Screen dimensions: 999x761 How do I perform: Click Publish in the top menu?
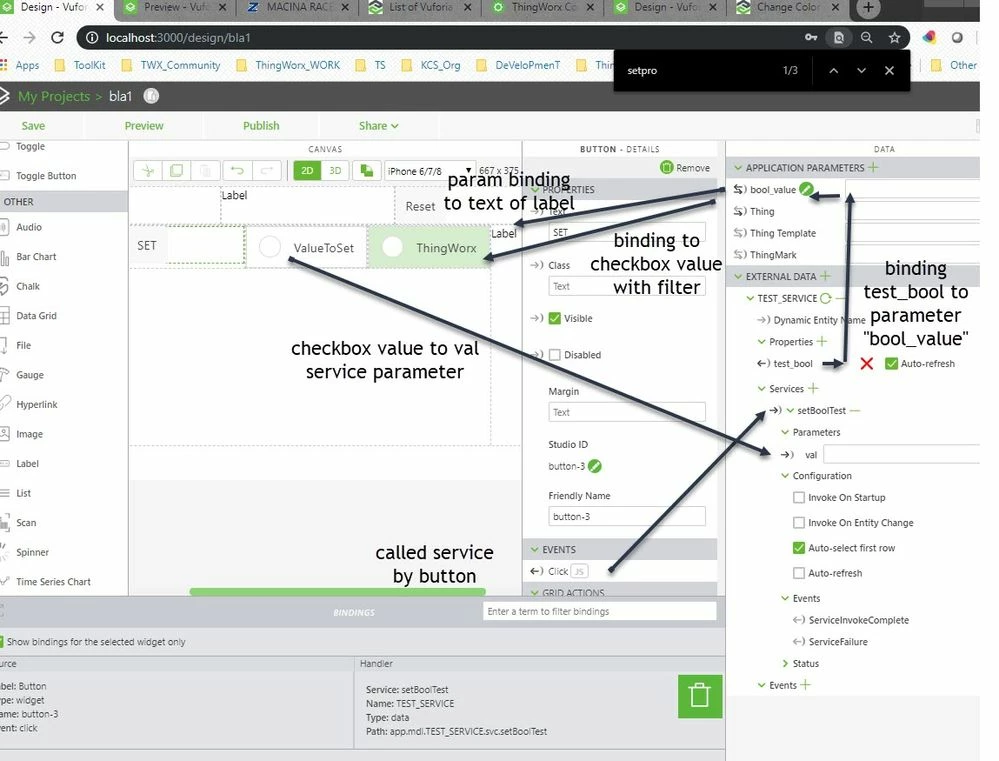tap(261, 126)
